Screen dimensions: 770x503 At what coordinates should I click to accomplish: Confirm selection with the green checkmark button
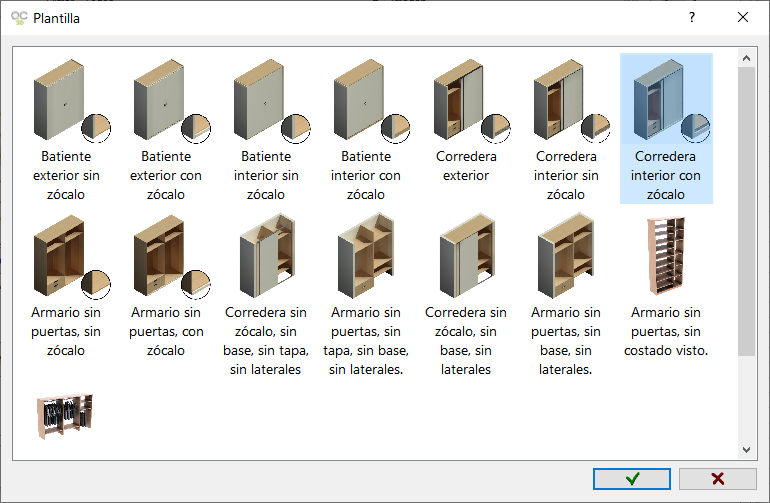pyautogui.click(x=632, y=478)
